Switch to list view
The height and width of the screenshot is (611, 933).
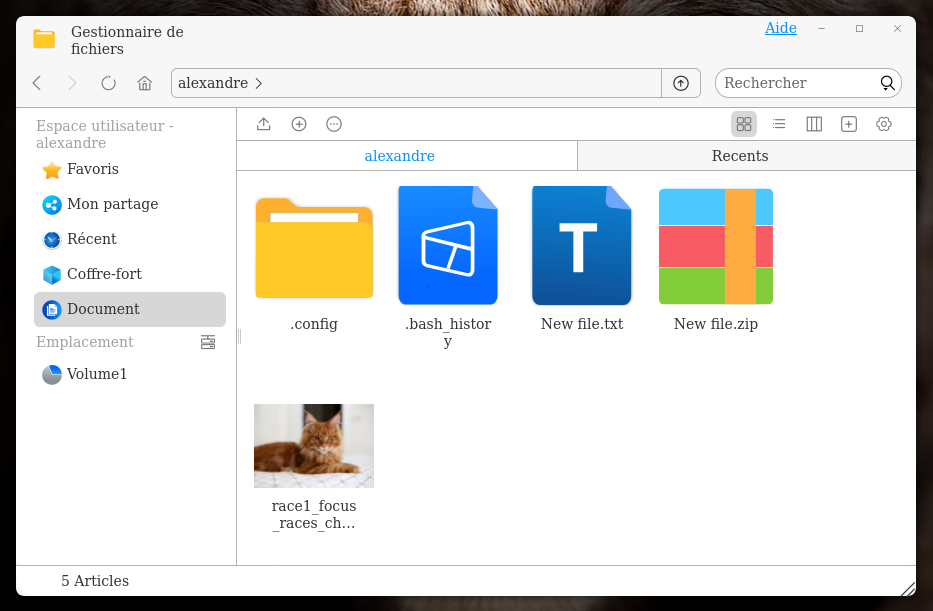[779, 124]
